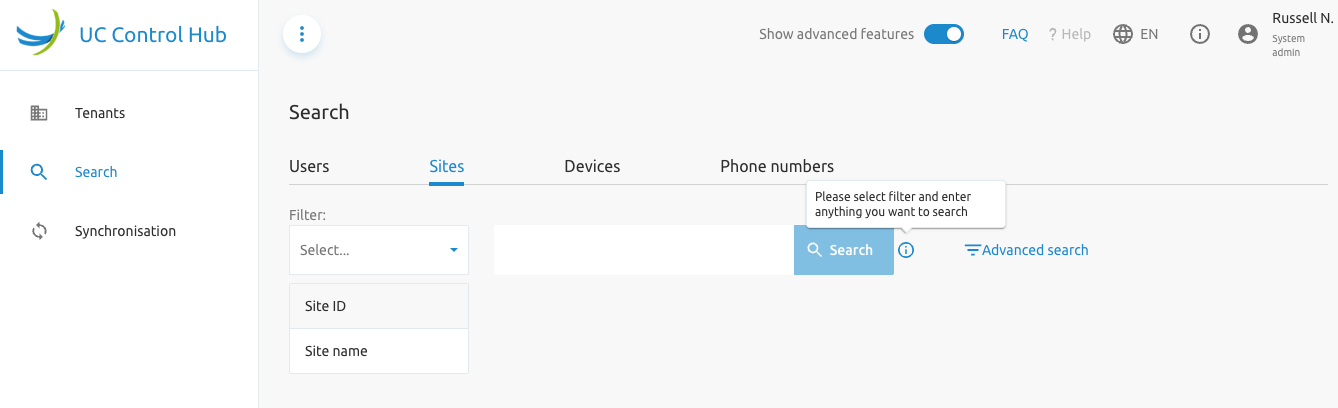
Task: Click the Search magnifier icon in sidebar
Action: click(x=39, y=172)
